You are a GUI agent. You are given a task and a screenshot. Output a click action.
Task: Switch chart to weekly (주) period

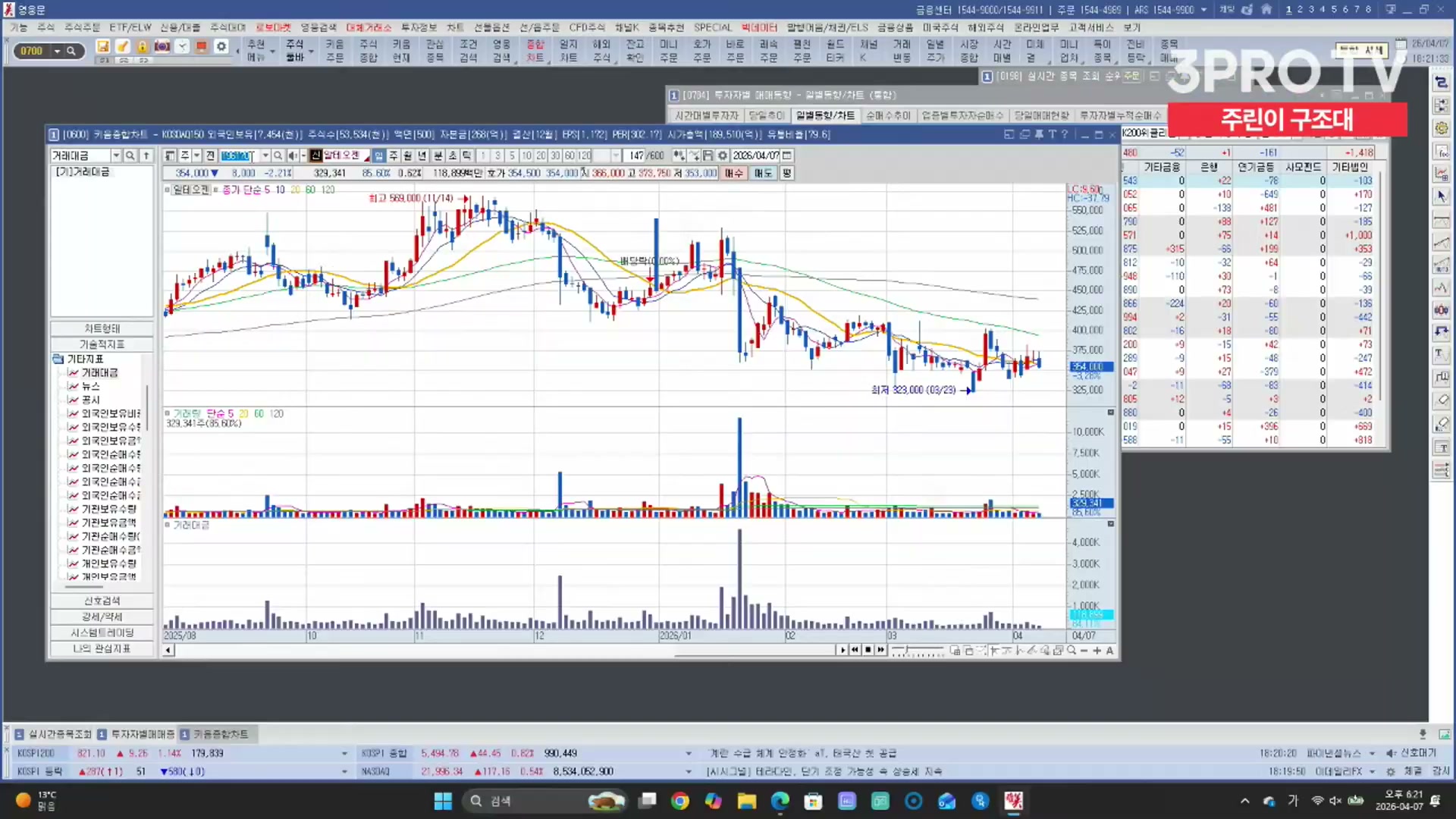point(394,155)
